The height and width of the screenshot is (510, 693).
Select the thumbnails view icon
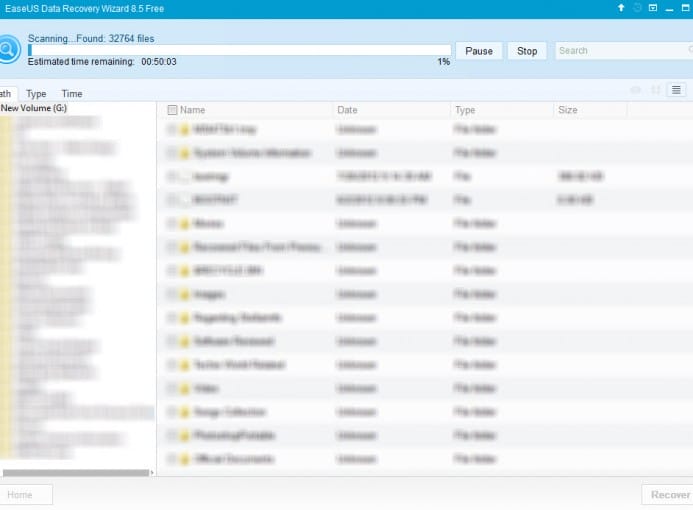click(655, 90)
